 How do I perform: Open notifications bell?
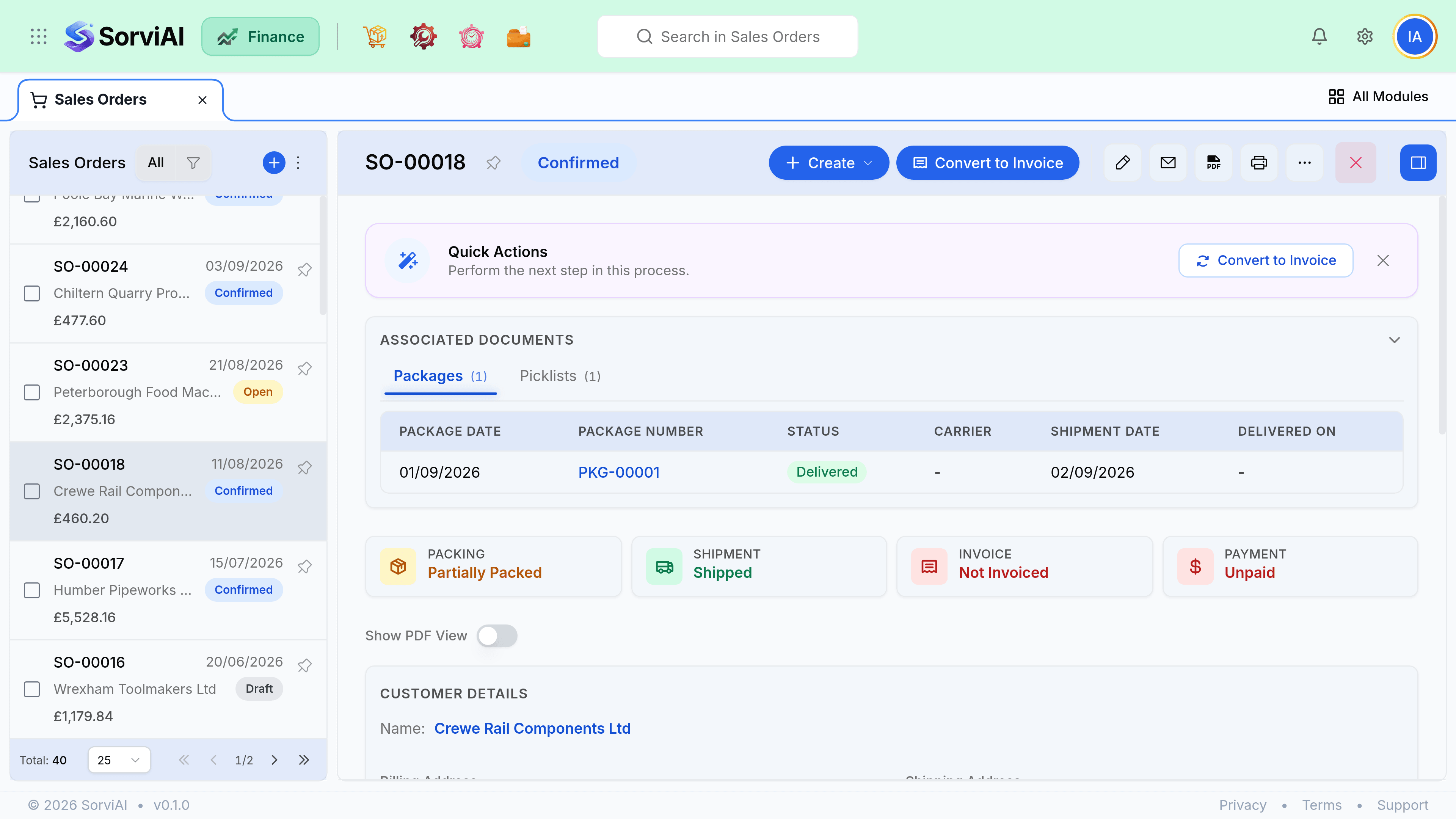[1319, 37]
